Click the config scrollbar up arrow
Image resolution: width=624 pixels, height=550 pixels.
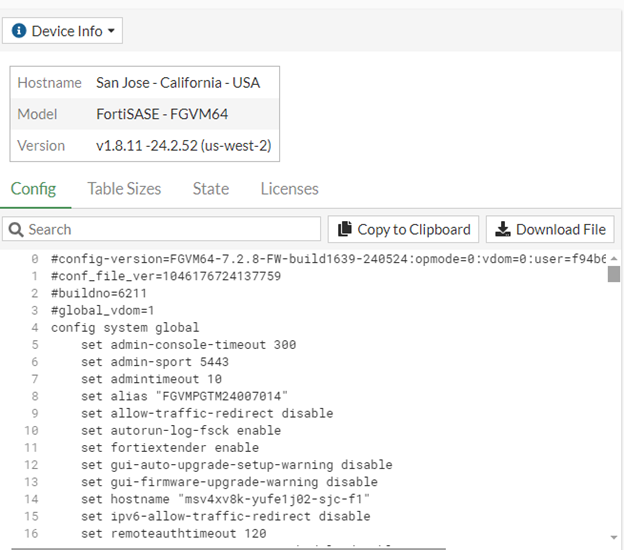[x=614, y=257]
